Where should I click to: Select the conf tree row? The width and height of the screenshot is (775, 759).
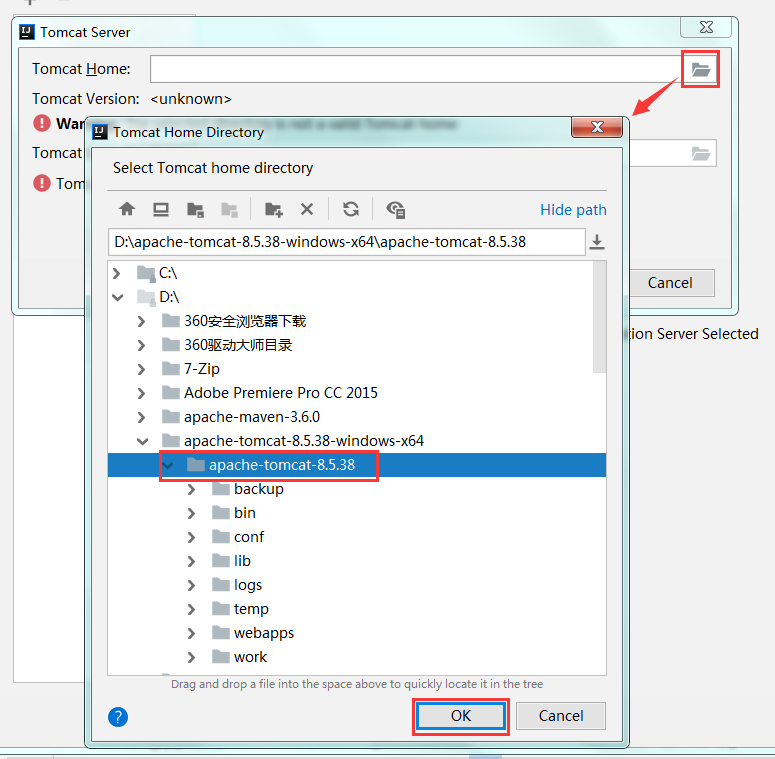[357, 537]
